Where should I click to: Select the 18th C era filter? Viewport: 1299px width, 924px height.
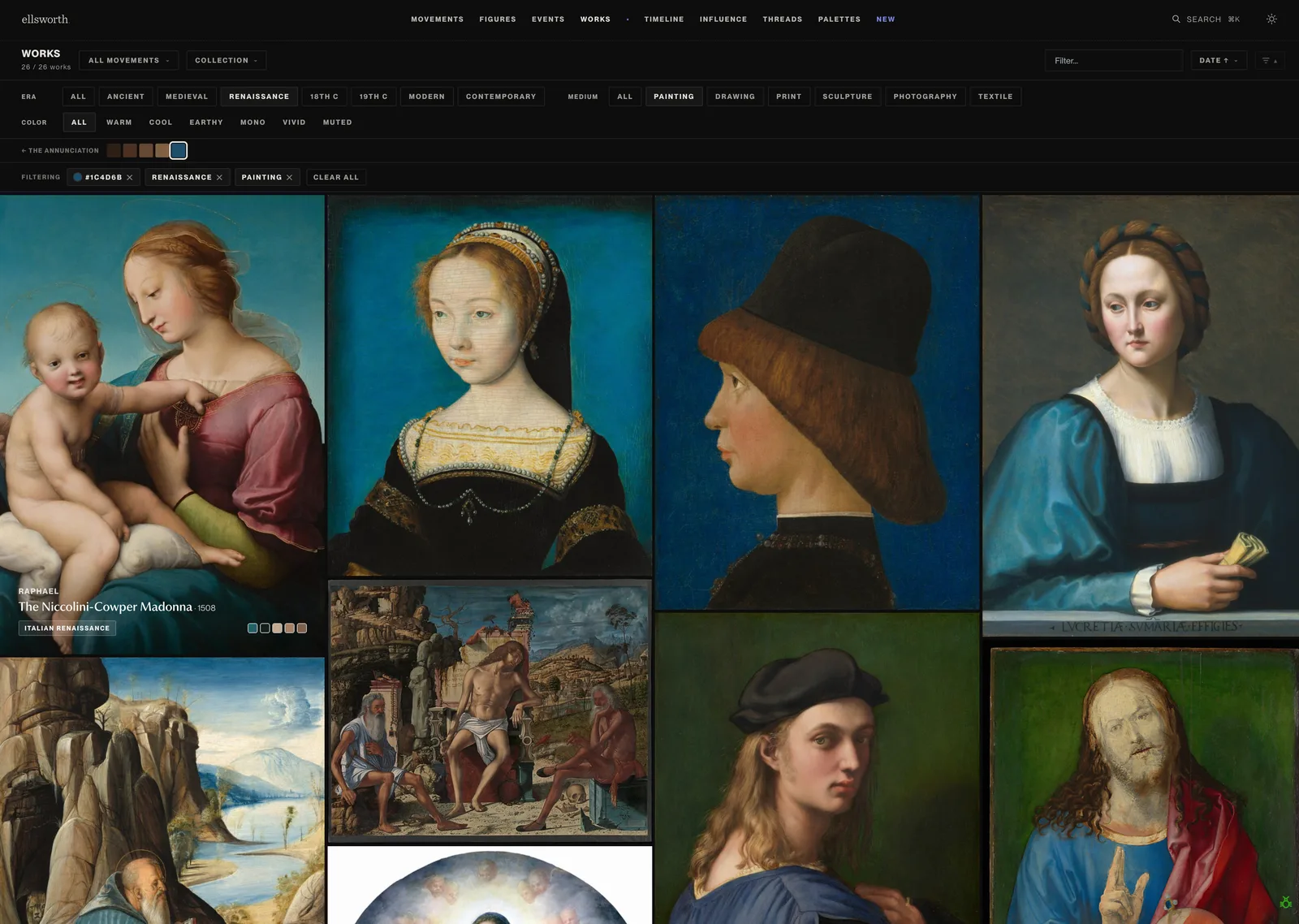click(x=324, y=97)
